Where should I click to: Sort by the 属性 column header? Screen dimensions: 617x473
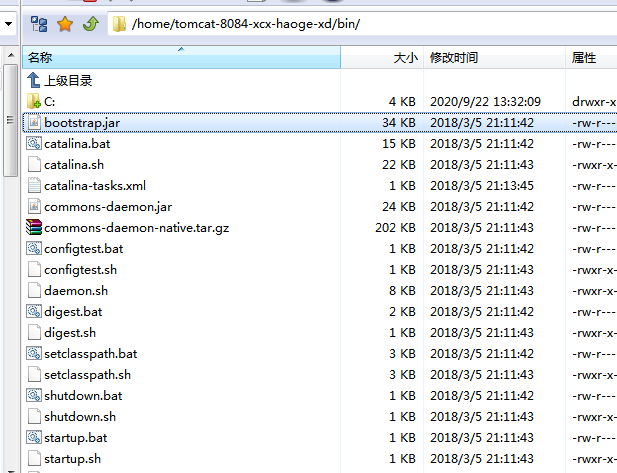tap(591, 57)
